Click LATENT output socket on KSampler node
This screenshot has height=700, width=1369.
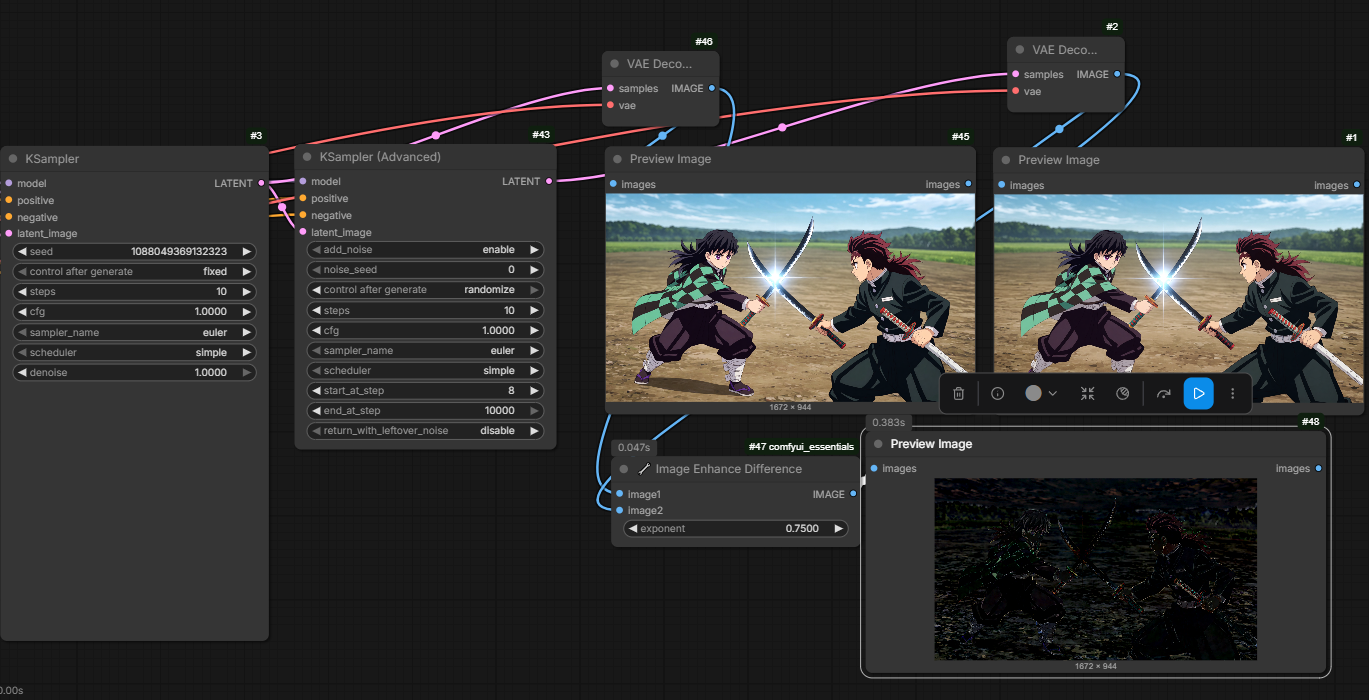pyautogui.click(x=262, y=183)
